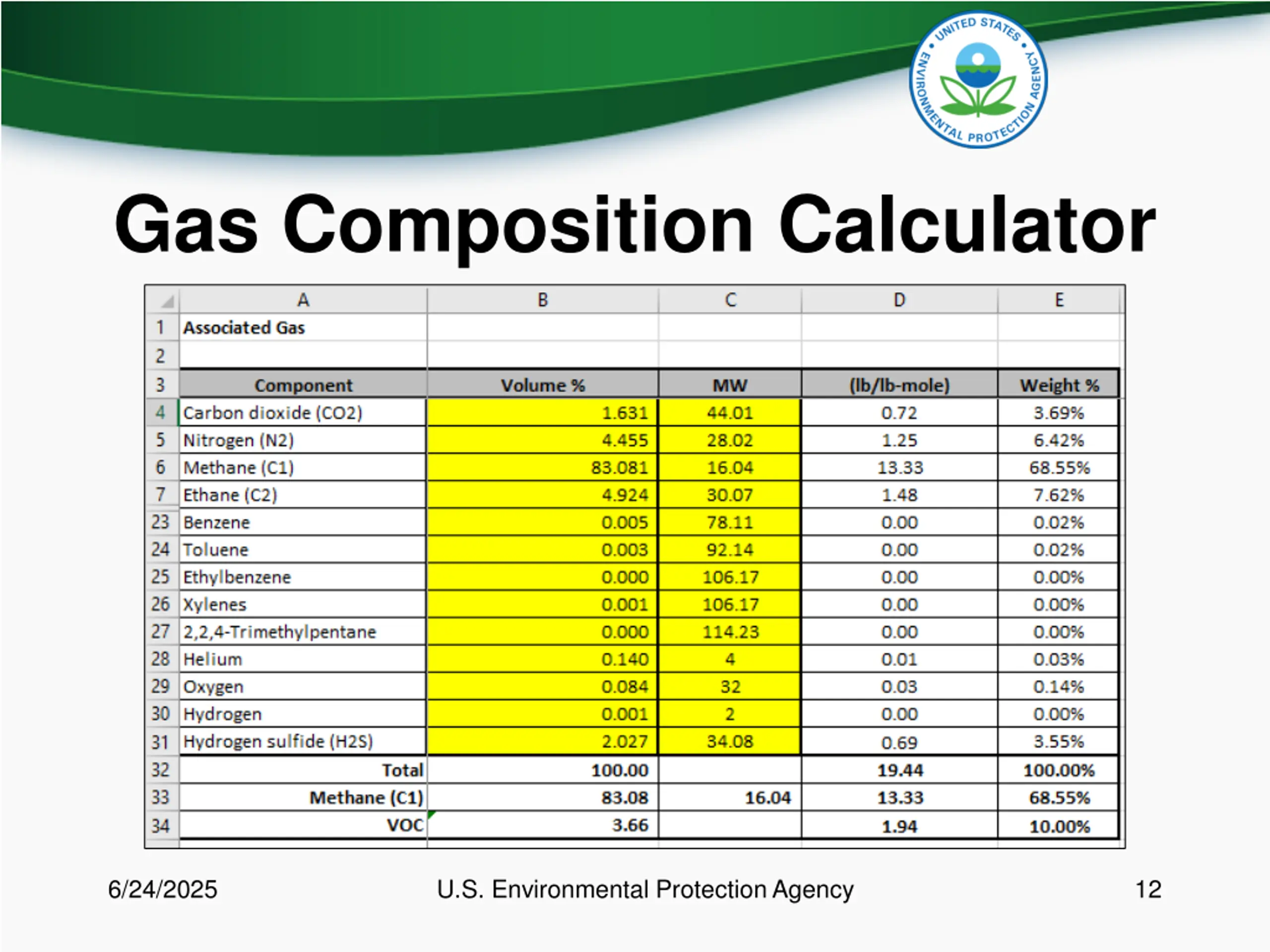Click the '100.00' total volume cell
1270x952 pixels.
pyautogui.click(x=543, y=770)
